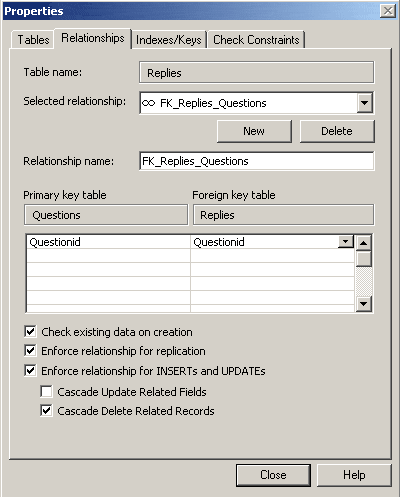
Task: Expand the foreign key Questionid column dropdown
Action: (x=346, y=242)
